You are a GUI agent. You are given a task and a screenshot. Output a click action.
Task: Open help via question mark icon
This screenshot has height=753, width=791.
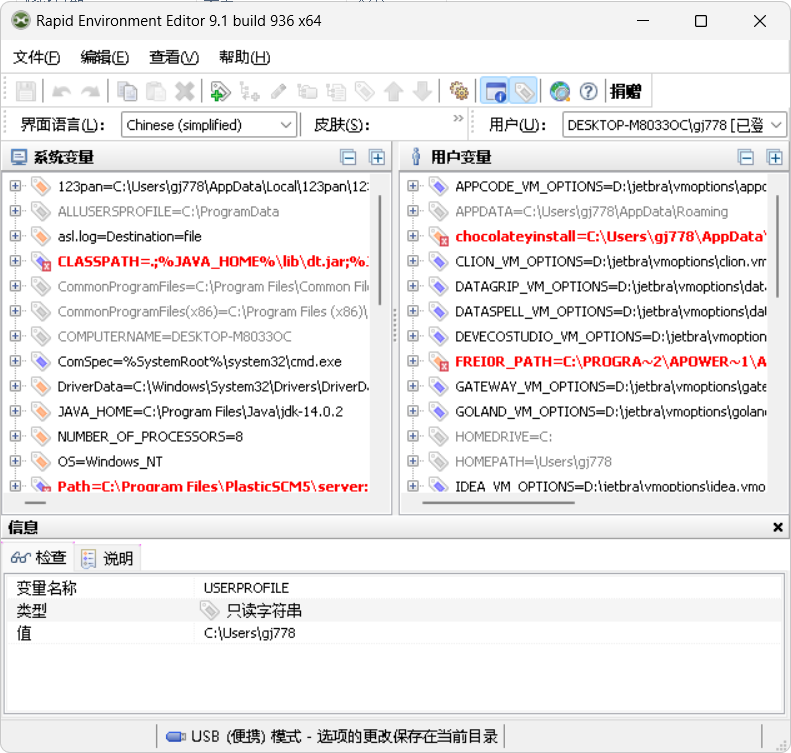(x=588, y=91)
